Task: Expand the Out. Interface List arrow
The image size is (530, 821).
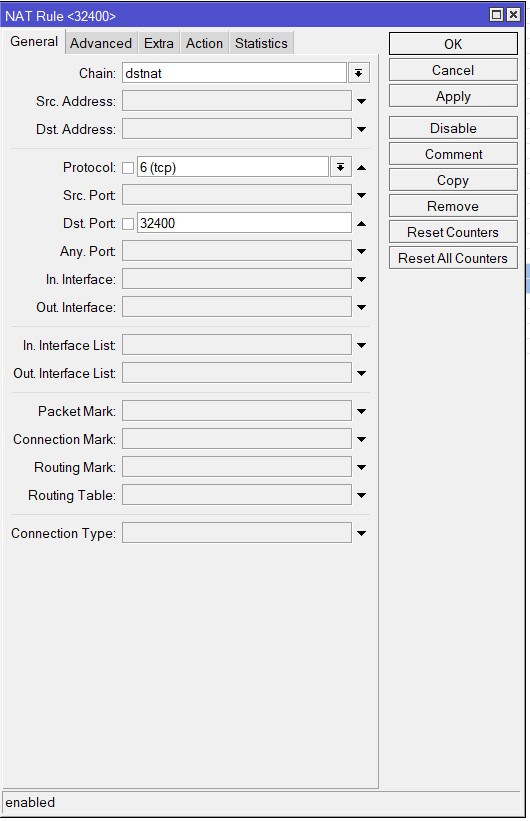Action: click(x=361, y=373)
